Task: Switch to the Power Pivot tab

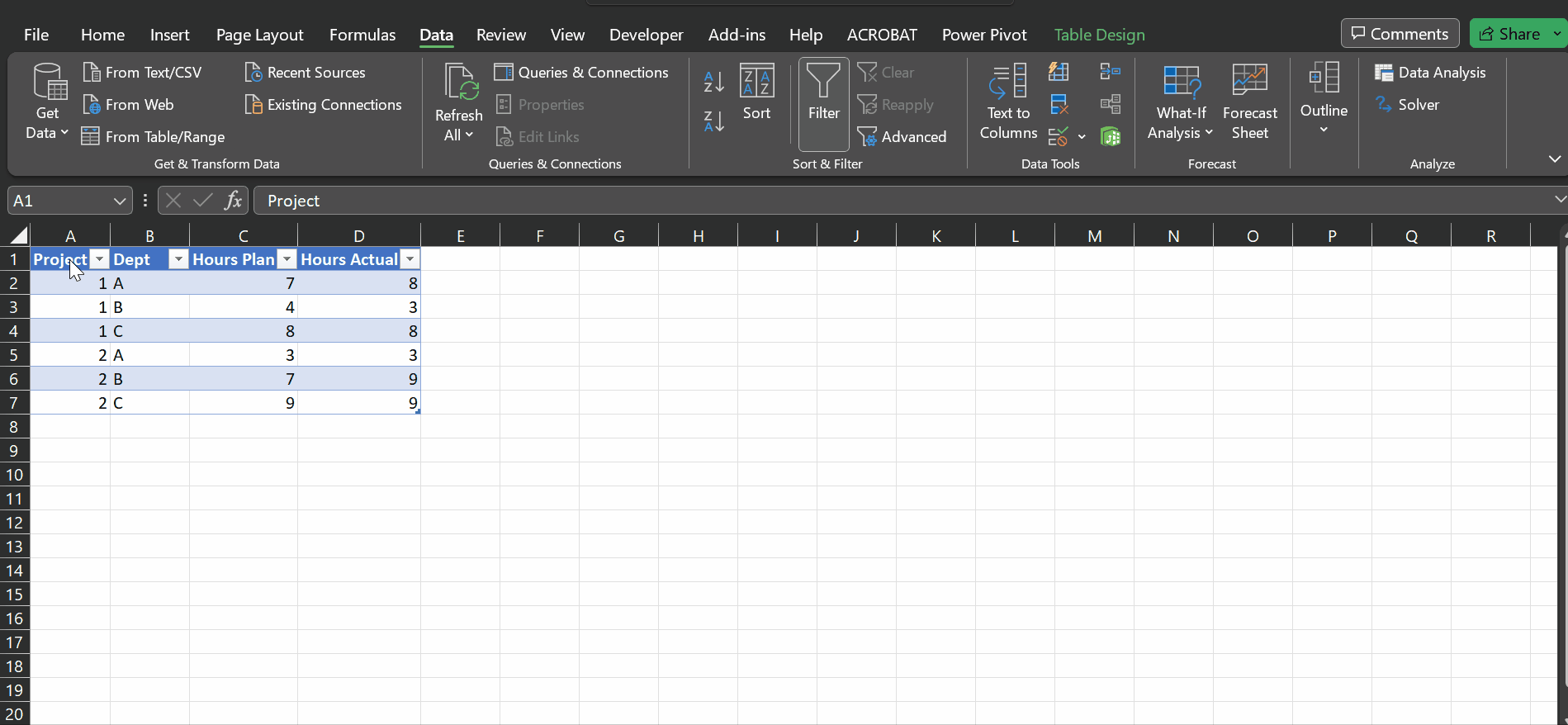Action: pos(984,35)
